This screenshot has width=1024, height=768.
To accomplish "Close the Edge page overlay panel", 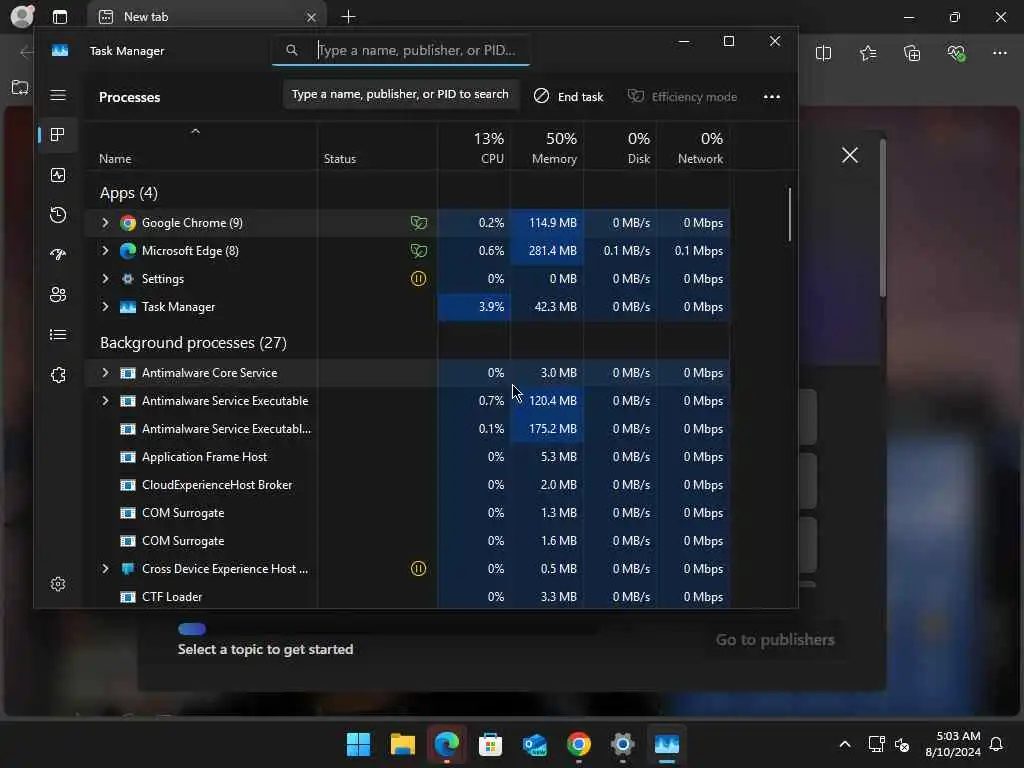I will [850, 155].
